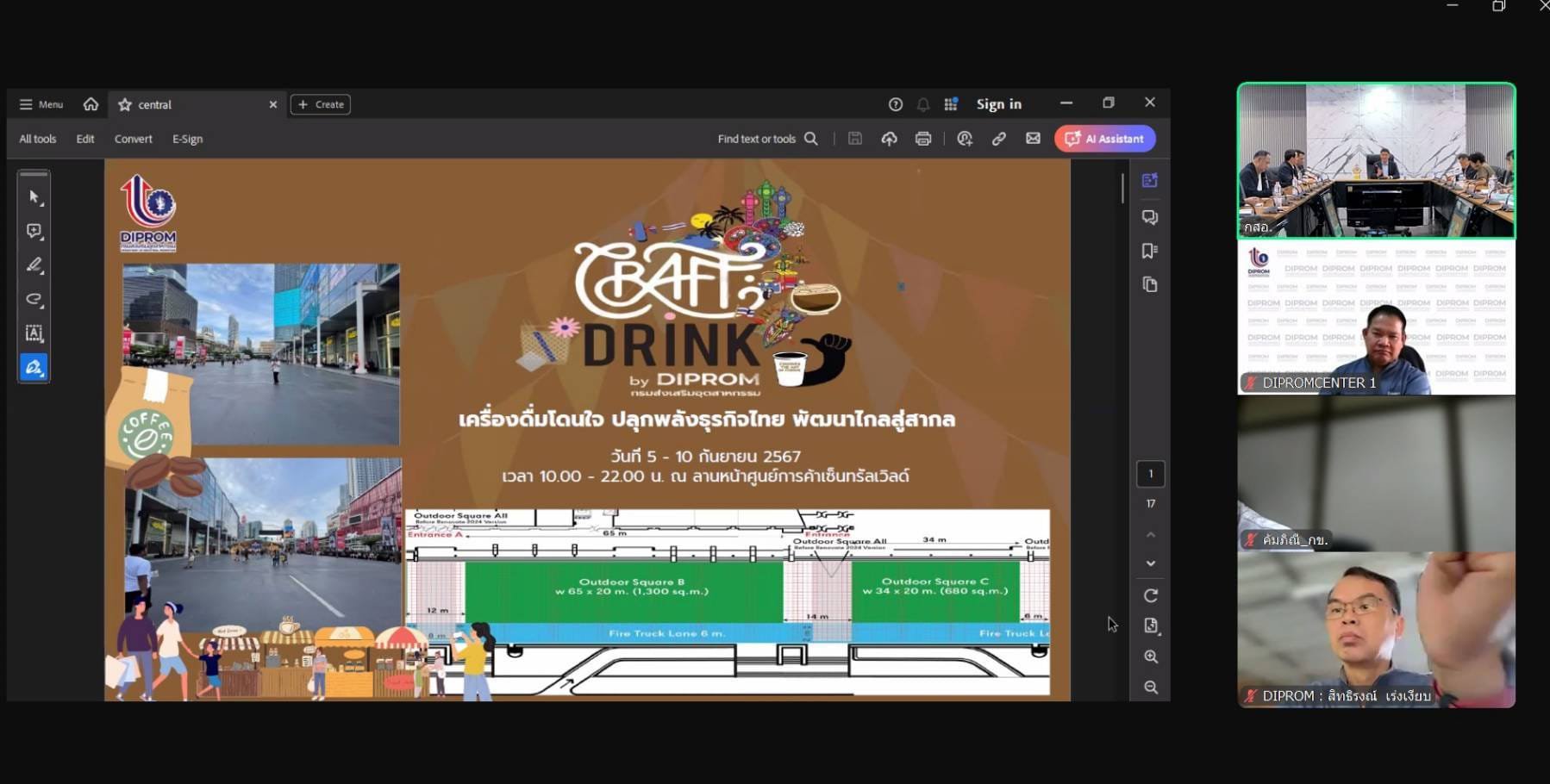Star the central document tab

125,104
